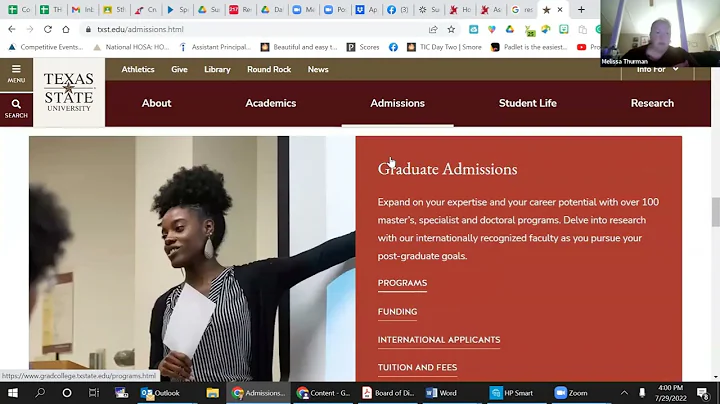The image size is (720, 404).
Task: Open the Academics navigation menu
Action: [271, 103]
